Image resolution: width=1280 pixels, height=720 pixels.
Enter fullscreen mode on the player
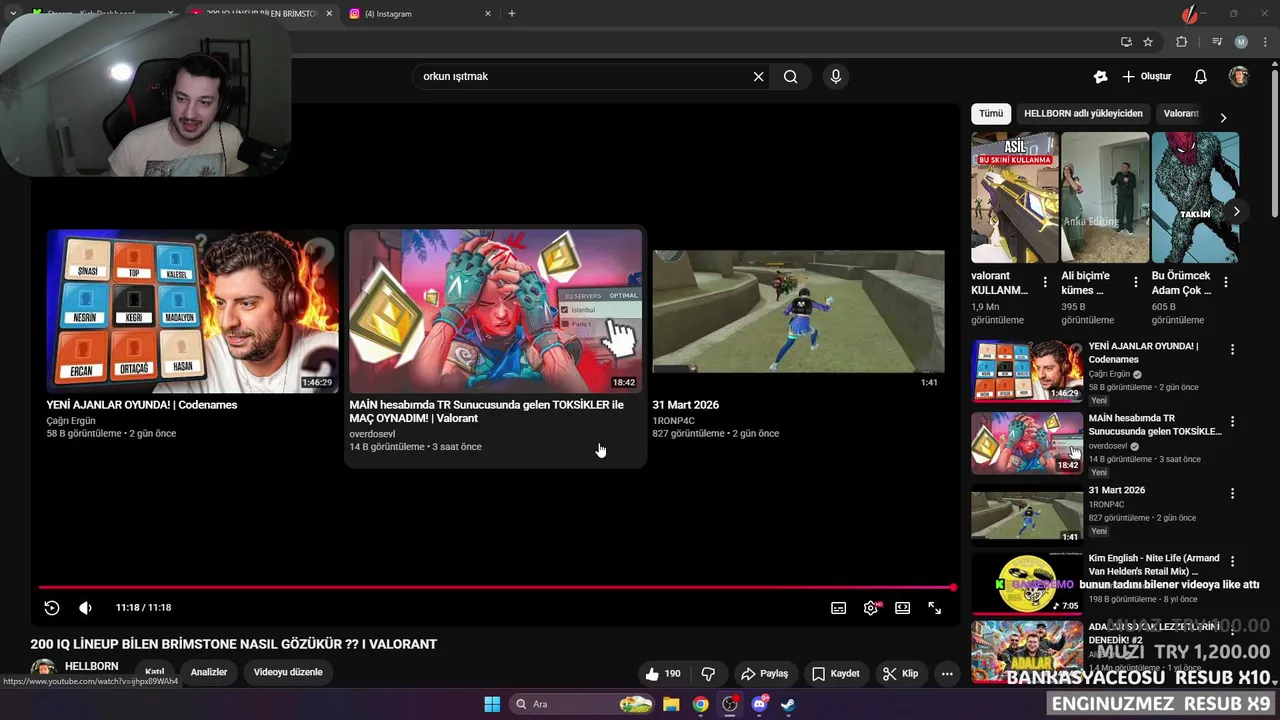tap(935, 608)
